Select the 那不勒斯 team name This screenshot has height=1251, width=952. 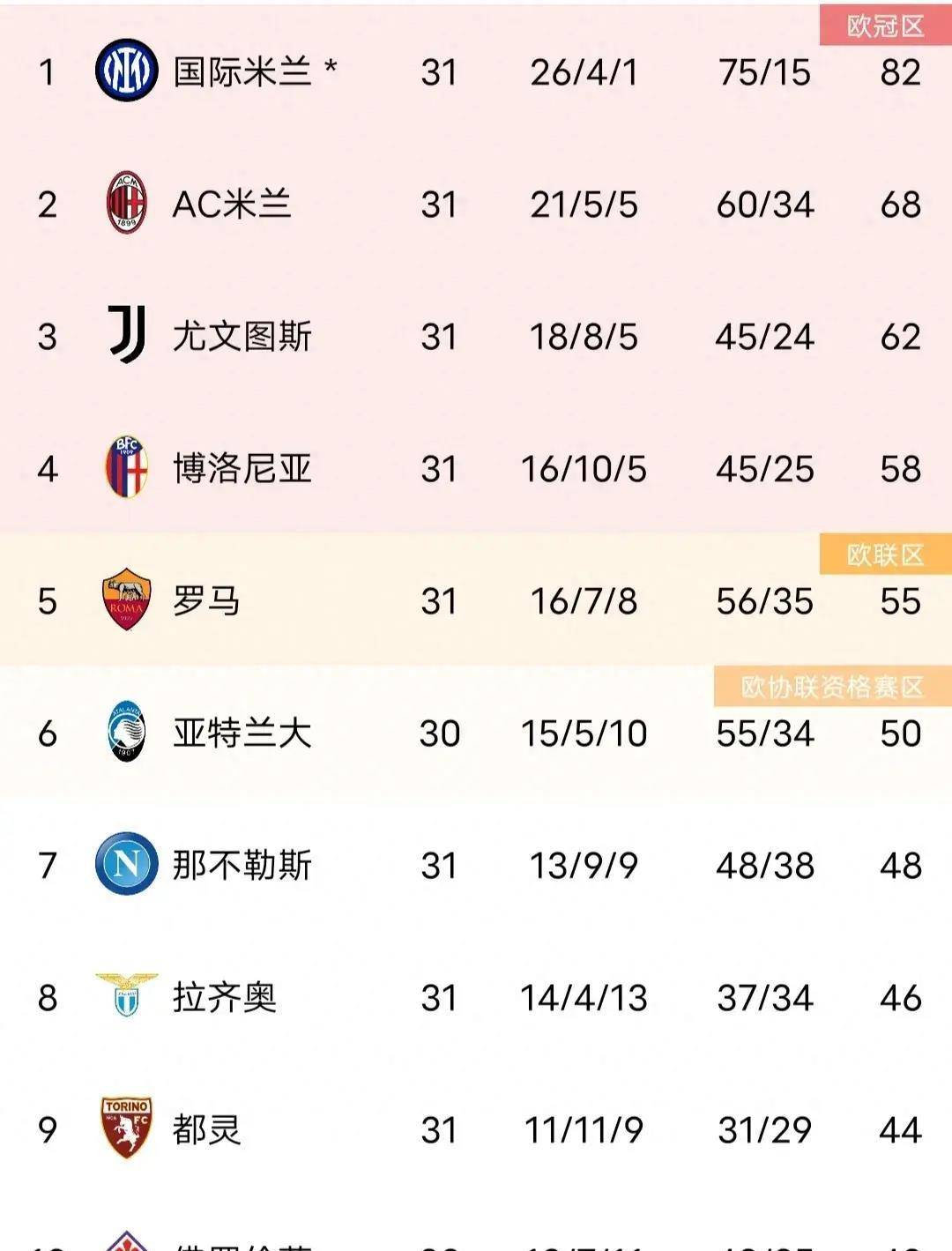point(242,866)
